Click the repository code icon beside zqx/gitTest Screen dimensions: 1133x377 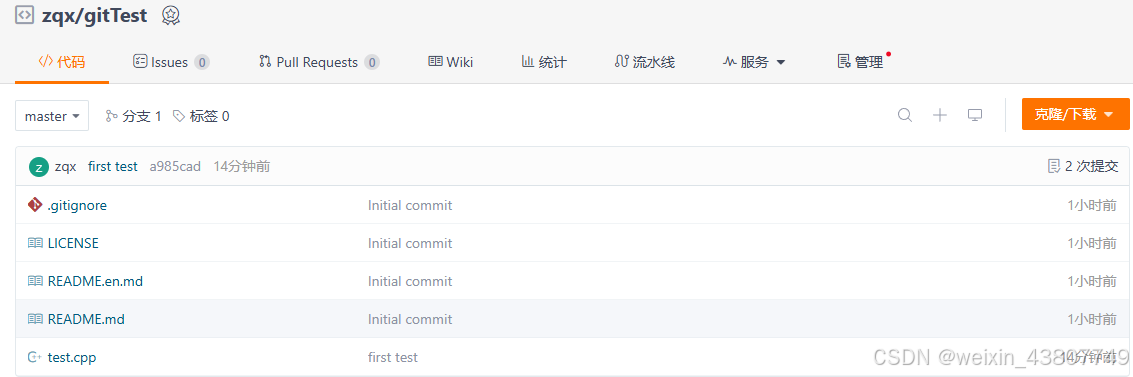(x=25, y=14)
